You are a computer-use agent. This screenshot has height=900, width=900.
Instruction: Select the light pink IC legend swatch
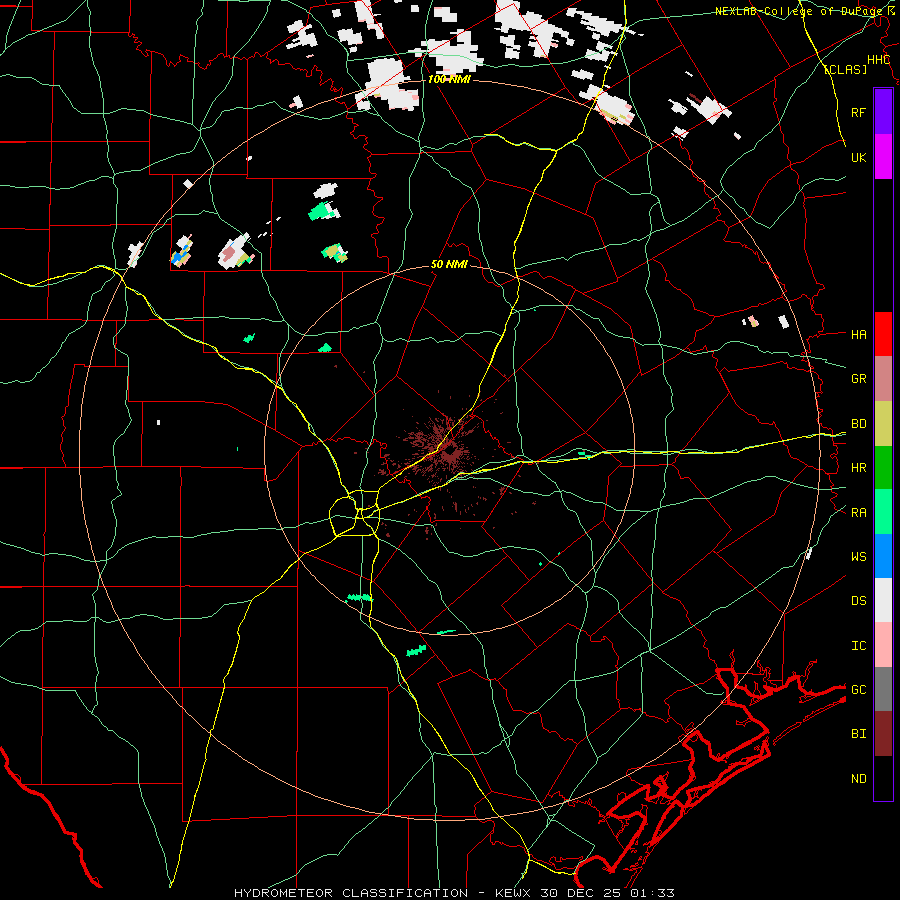coord(883,645)
